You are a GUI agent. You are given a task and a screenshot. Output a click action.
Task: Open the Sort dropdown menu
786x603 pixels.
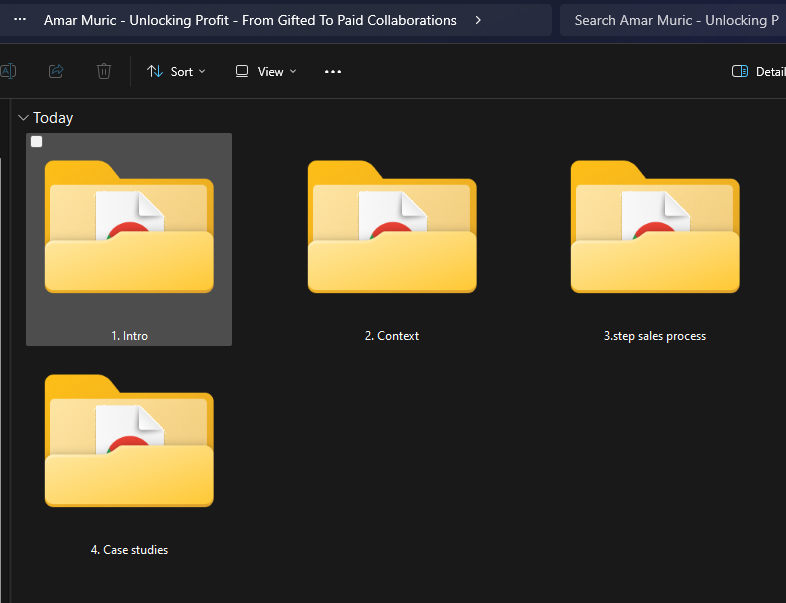click(176, 72)
